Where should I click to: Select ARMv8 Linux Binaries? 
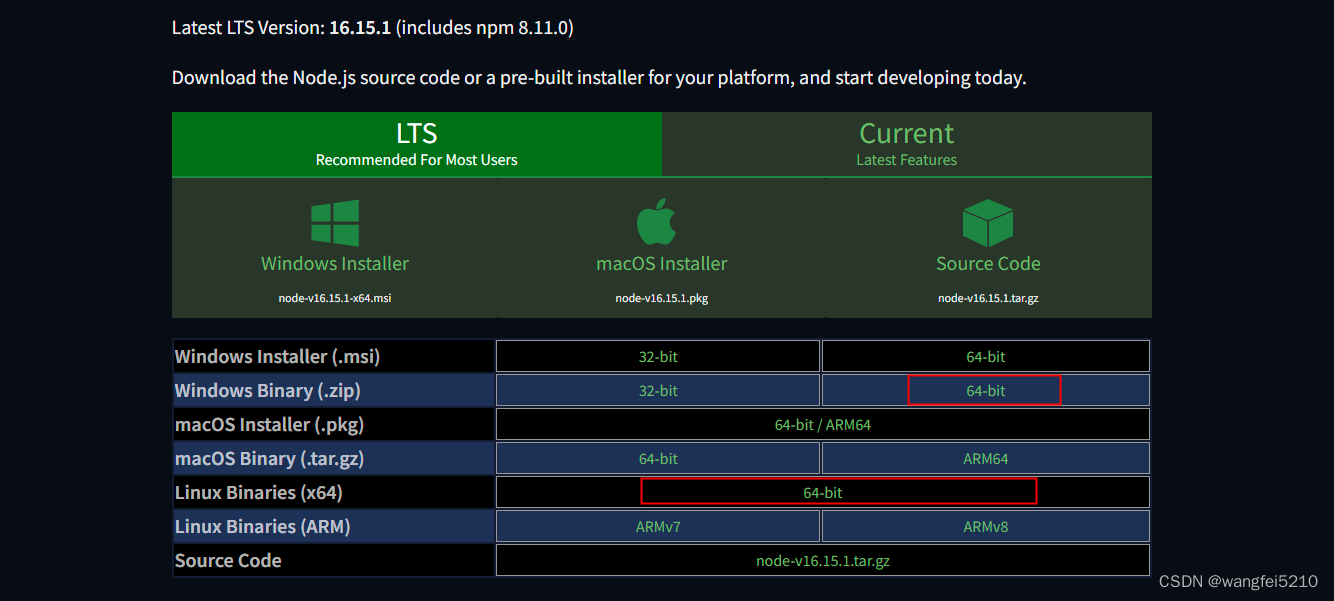(x=986, y=527)
